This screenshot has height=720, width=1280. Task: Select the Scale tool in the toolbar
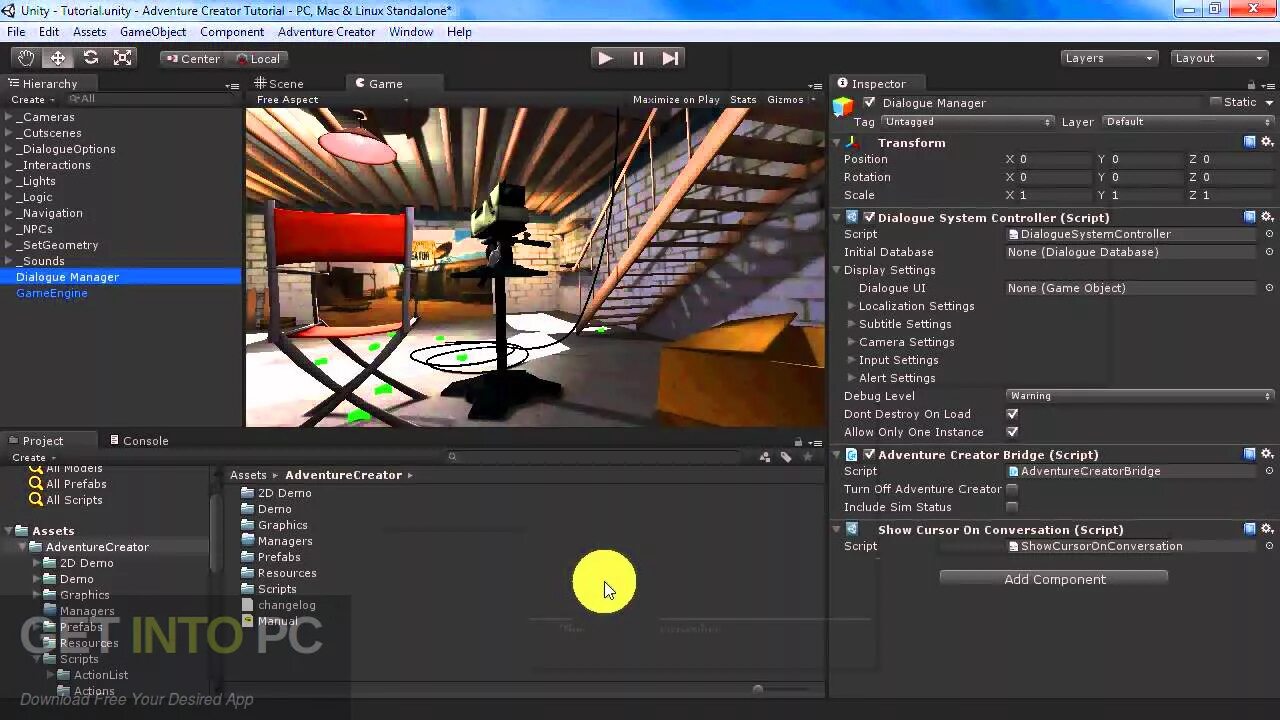pyautogui.click(x=122, y=58)
